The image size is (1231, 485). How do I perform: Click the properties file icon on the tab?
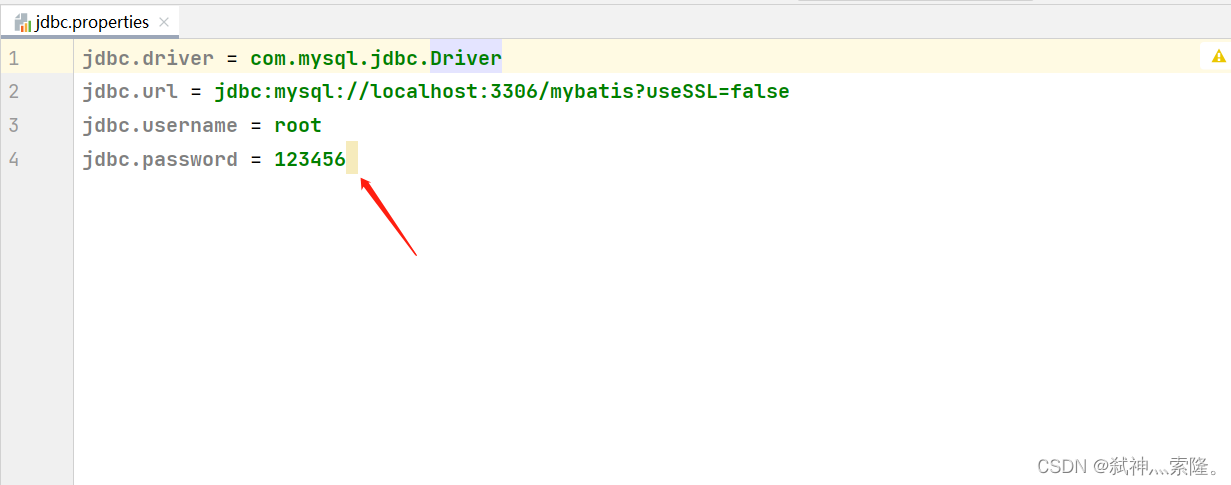[x=22, y=22]
